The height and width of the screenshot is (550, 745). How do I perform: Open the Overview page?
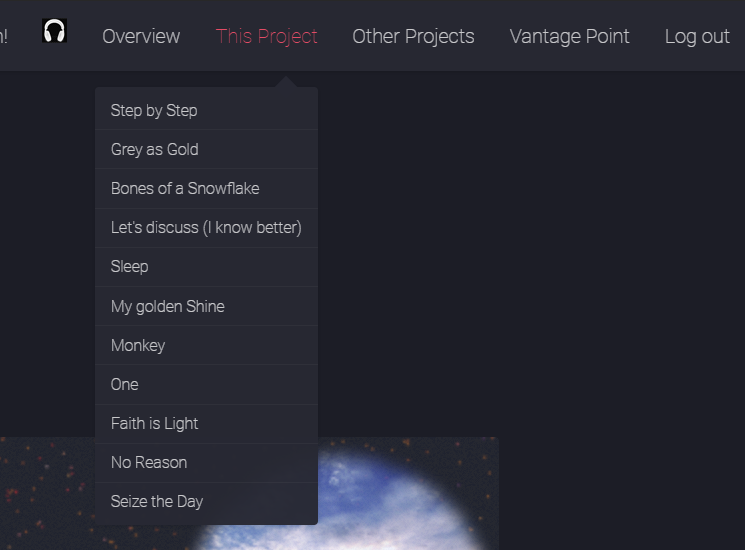tap(141, 36)
